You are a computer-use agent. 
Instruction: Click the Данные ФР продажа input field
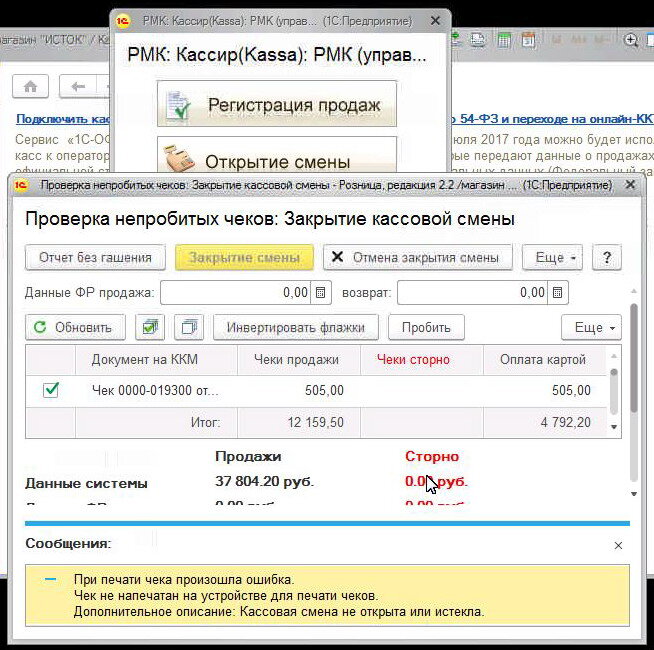tap(235, 292)
